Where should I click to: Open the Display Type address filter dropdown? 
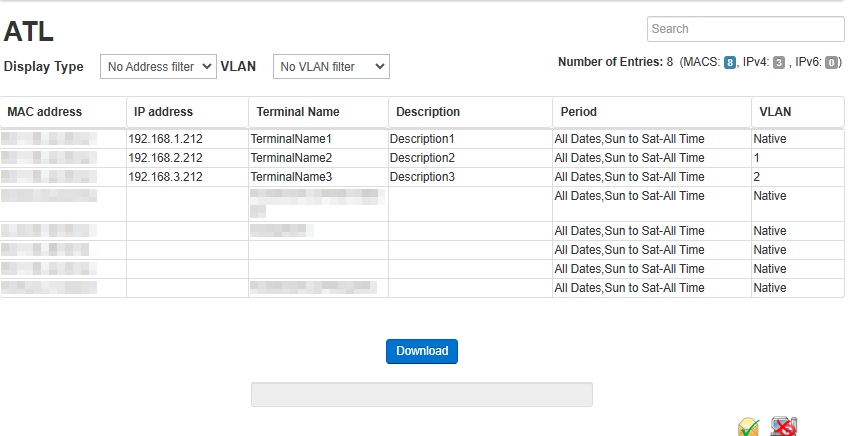click(158, 67)
